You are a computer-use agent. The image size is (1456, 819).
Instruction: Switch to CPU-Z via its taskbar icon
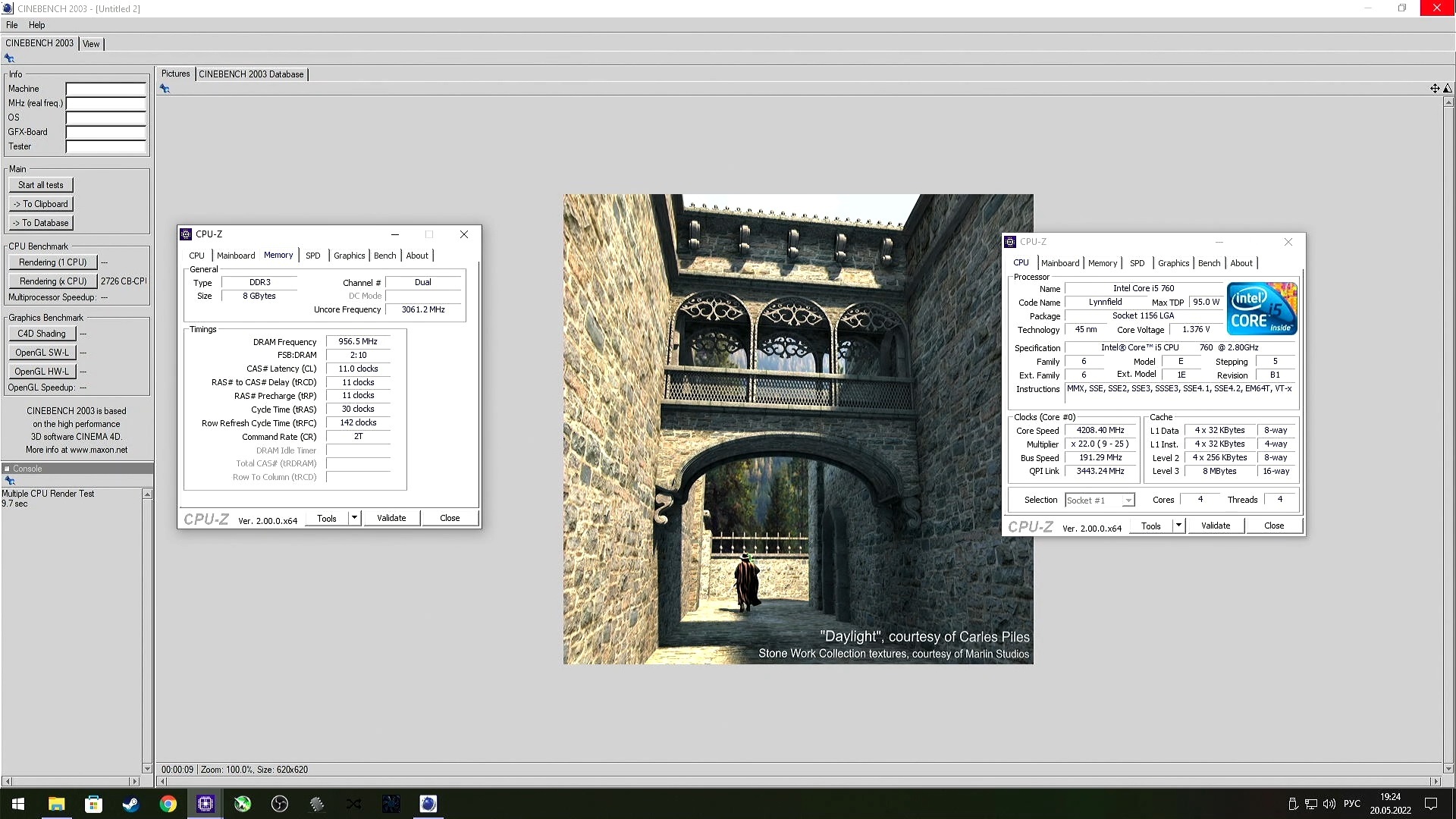pos(205,804)
